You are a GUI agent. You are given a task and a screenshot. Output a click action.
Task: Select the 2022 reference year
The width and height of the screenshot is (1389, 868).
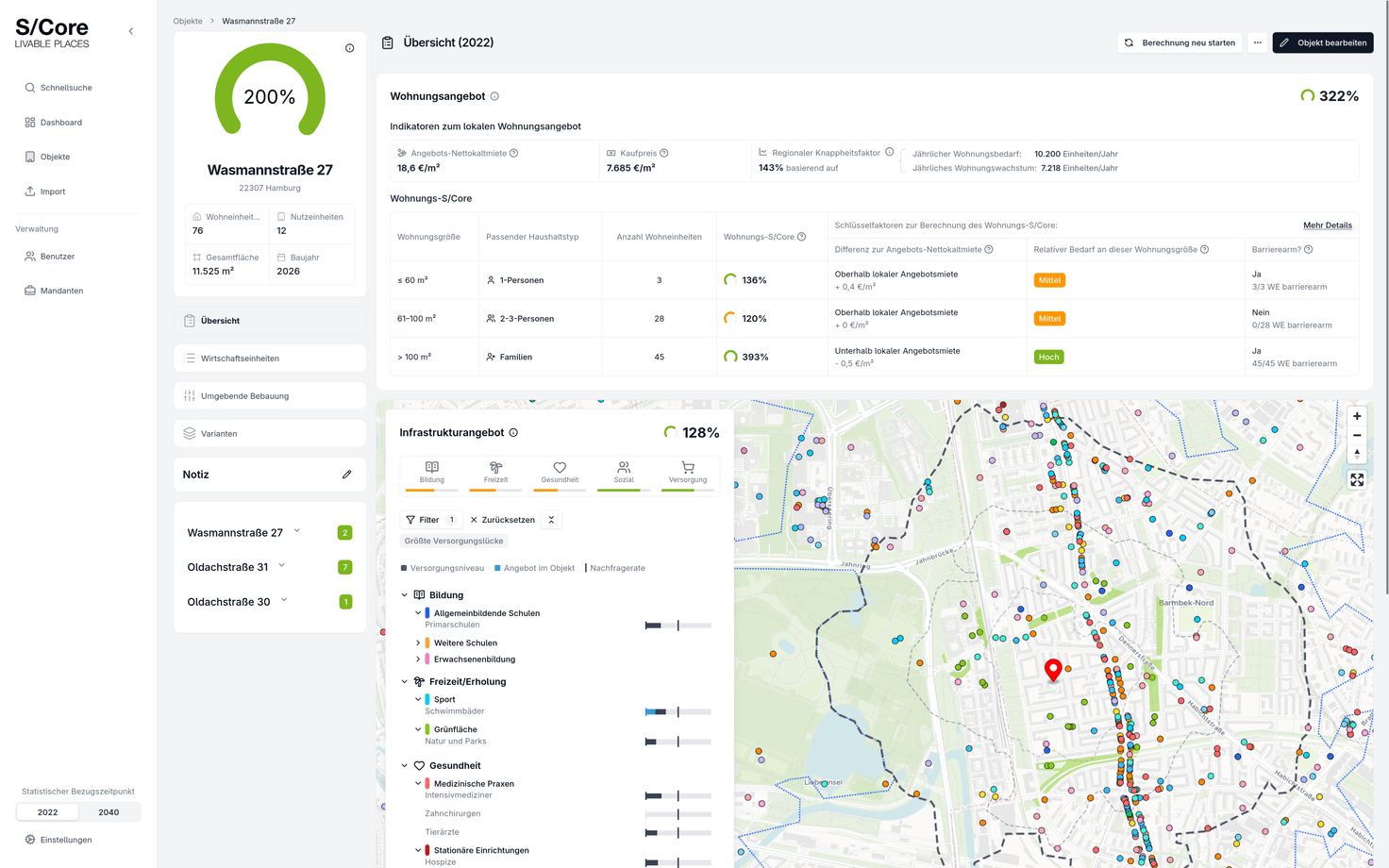pos(47,812)
